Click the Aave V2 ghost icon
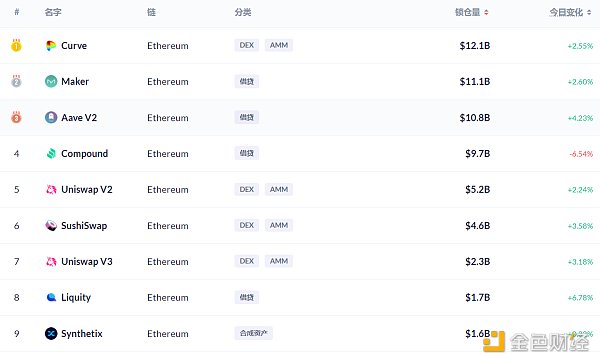 [x=51, y=117]
